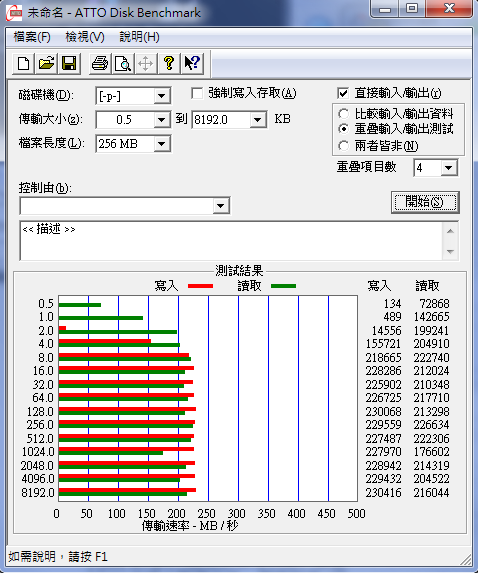
Task: Click the 4096.0 transfer size row label
Action: pos(38,479)
